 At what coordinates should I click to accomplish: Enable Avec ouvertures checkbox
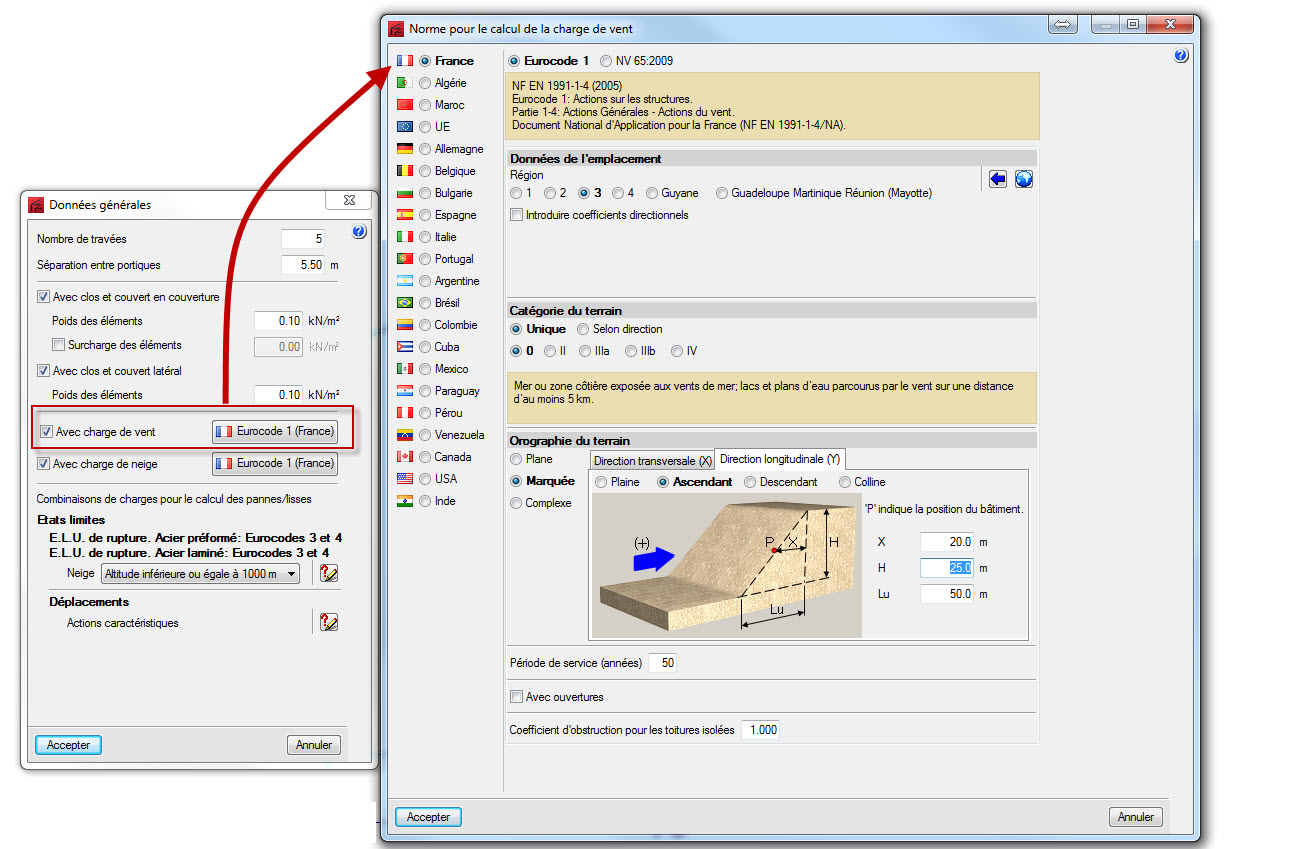(x=517, y=697)
